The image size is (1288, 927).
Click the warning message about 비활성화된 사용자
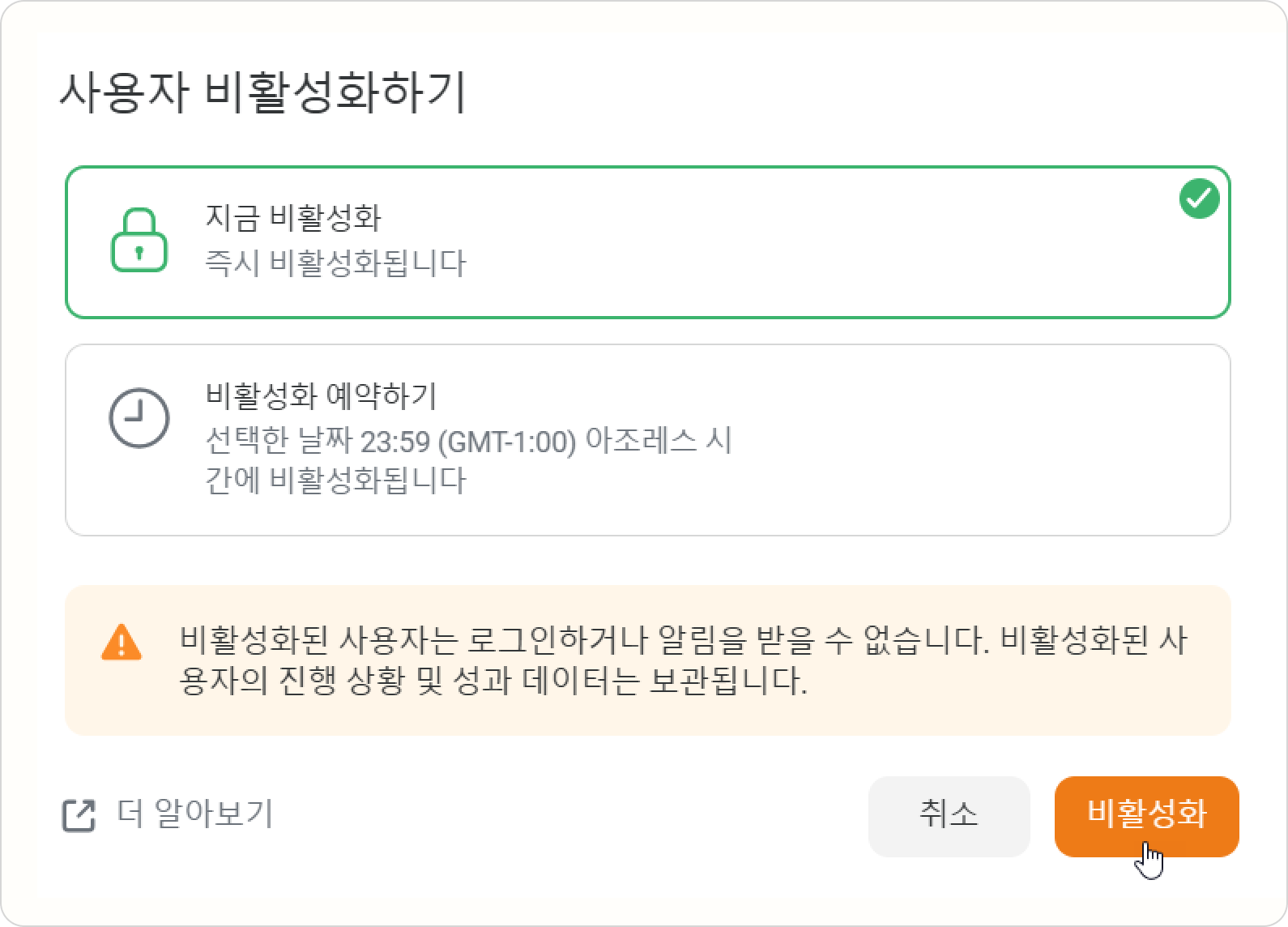[684, 661]
